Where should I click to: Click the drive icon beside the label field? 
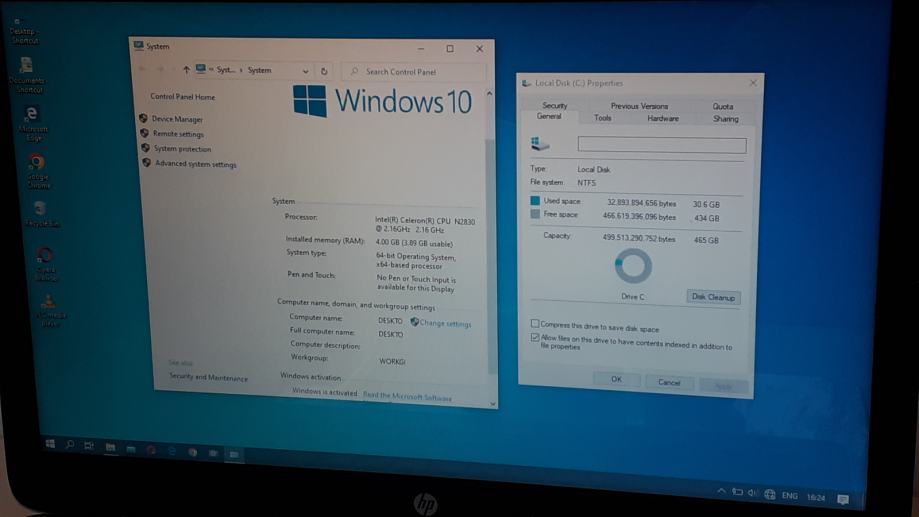pos(540,144)
